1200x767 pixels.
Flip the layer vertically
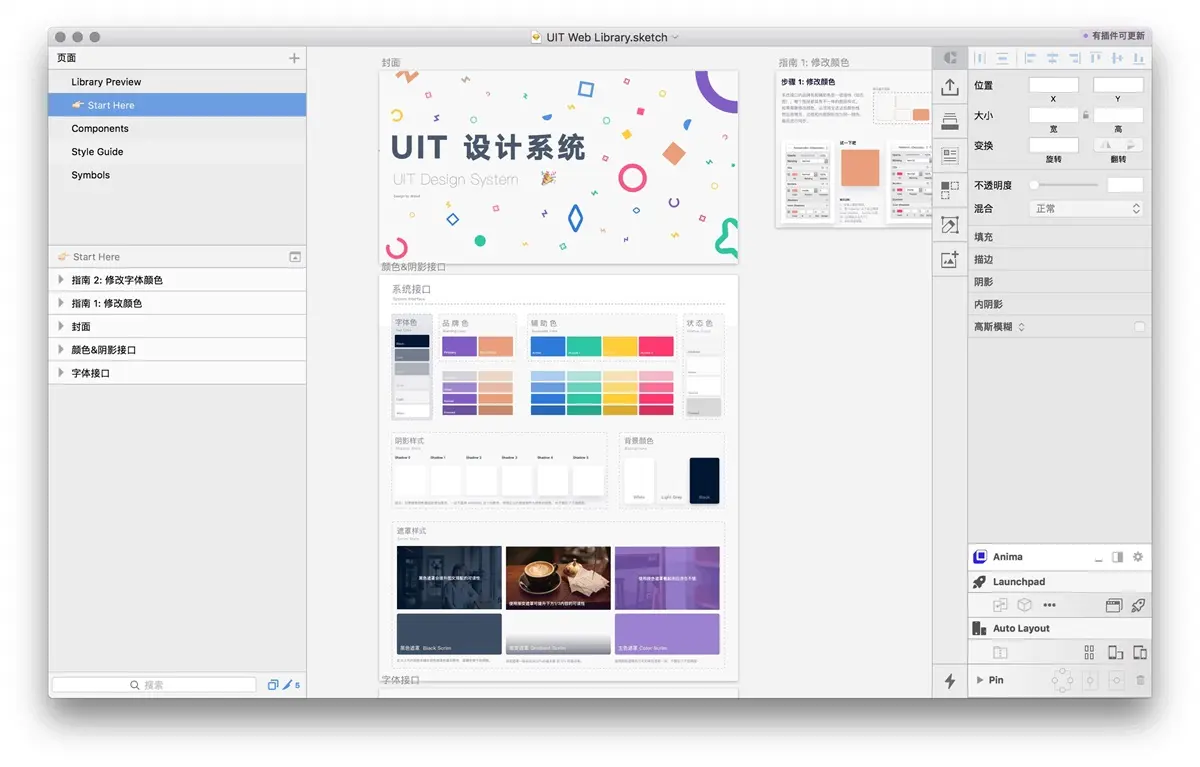click(1131, 145)
